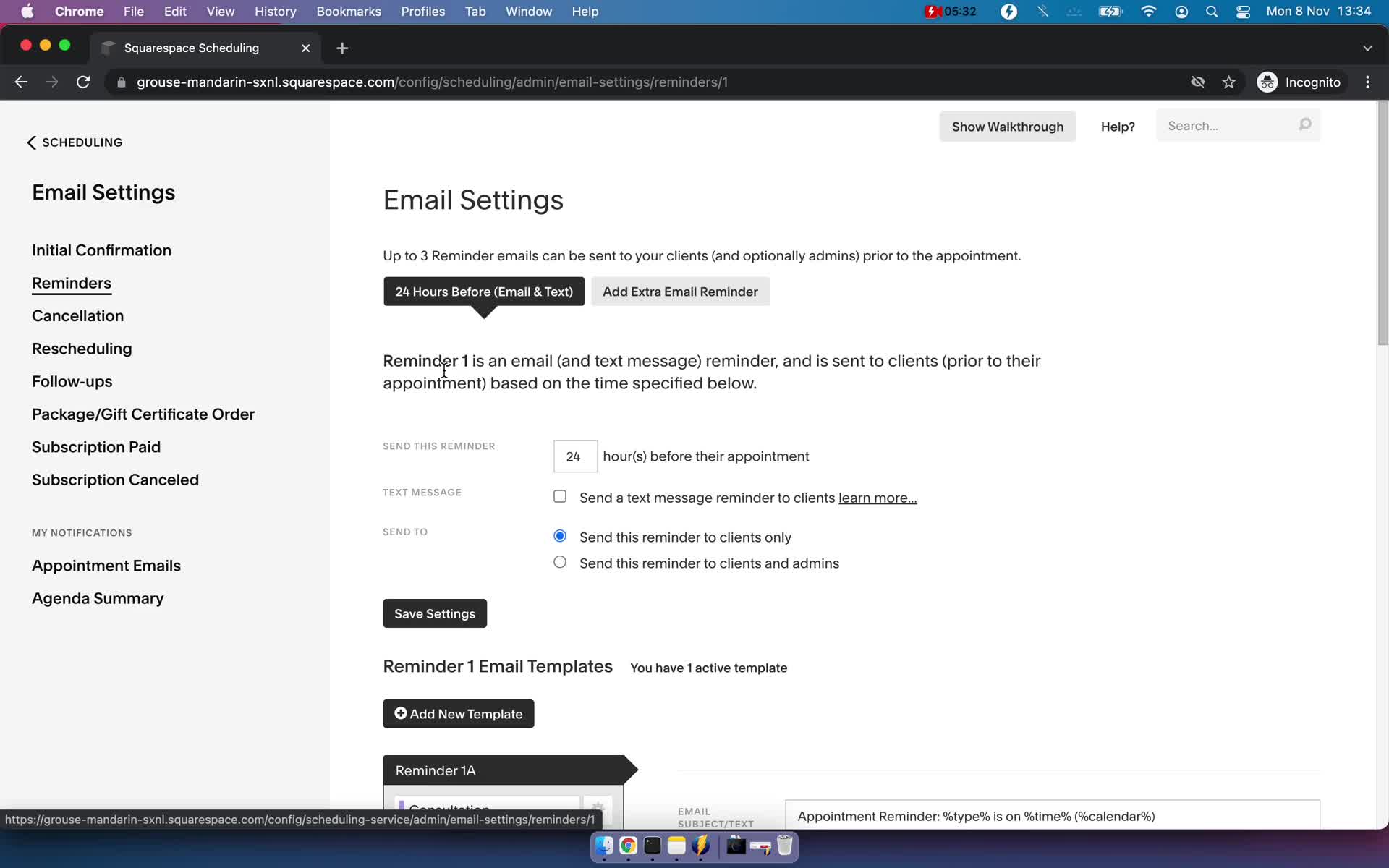Click the Help? icon button
This screenshot has width=1389, height=868.
1117,127
